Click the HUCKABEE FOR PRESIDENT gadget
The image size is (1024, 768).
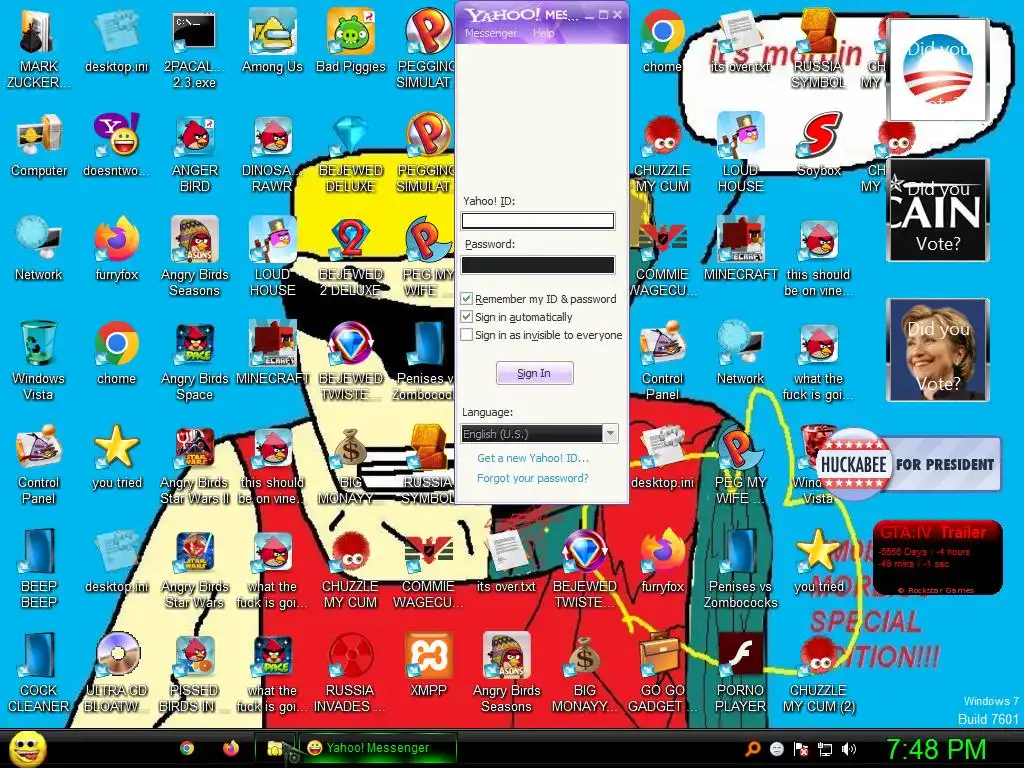[909, 464]
